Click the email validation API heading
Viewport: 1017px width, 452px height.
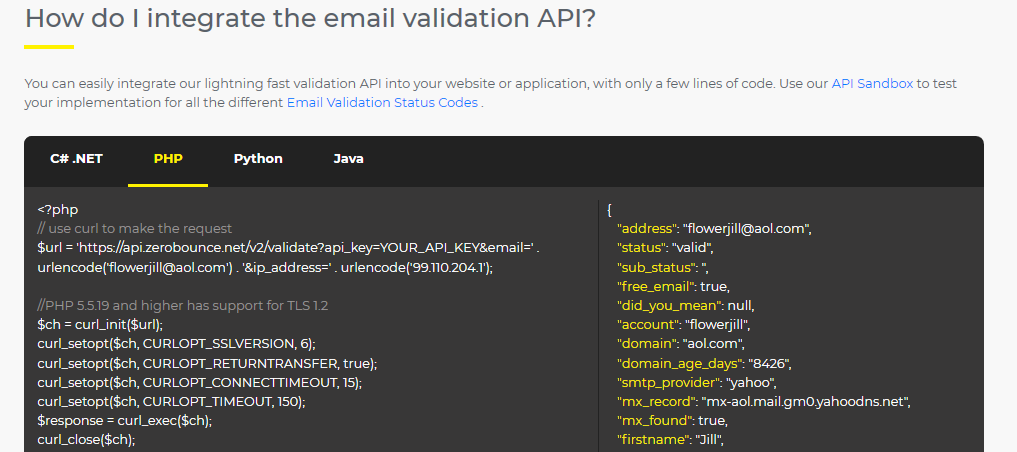pyautogui.click(x=309, y=19)
